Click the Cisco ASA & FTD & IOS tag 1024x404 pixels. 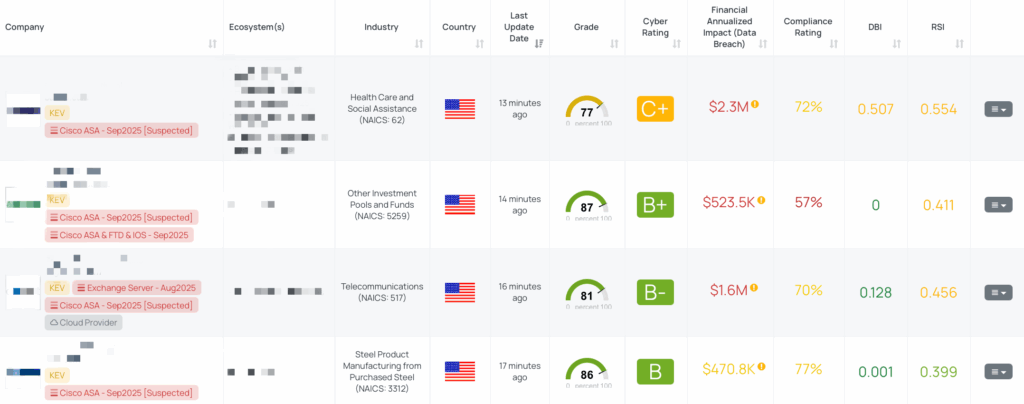(x=118, y=235)
